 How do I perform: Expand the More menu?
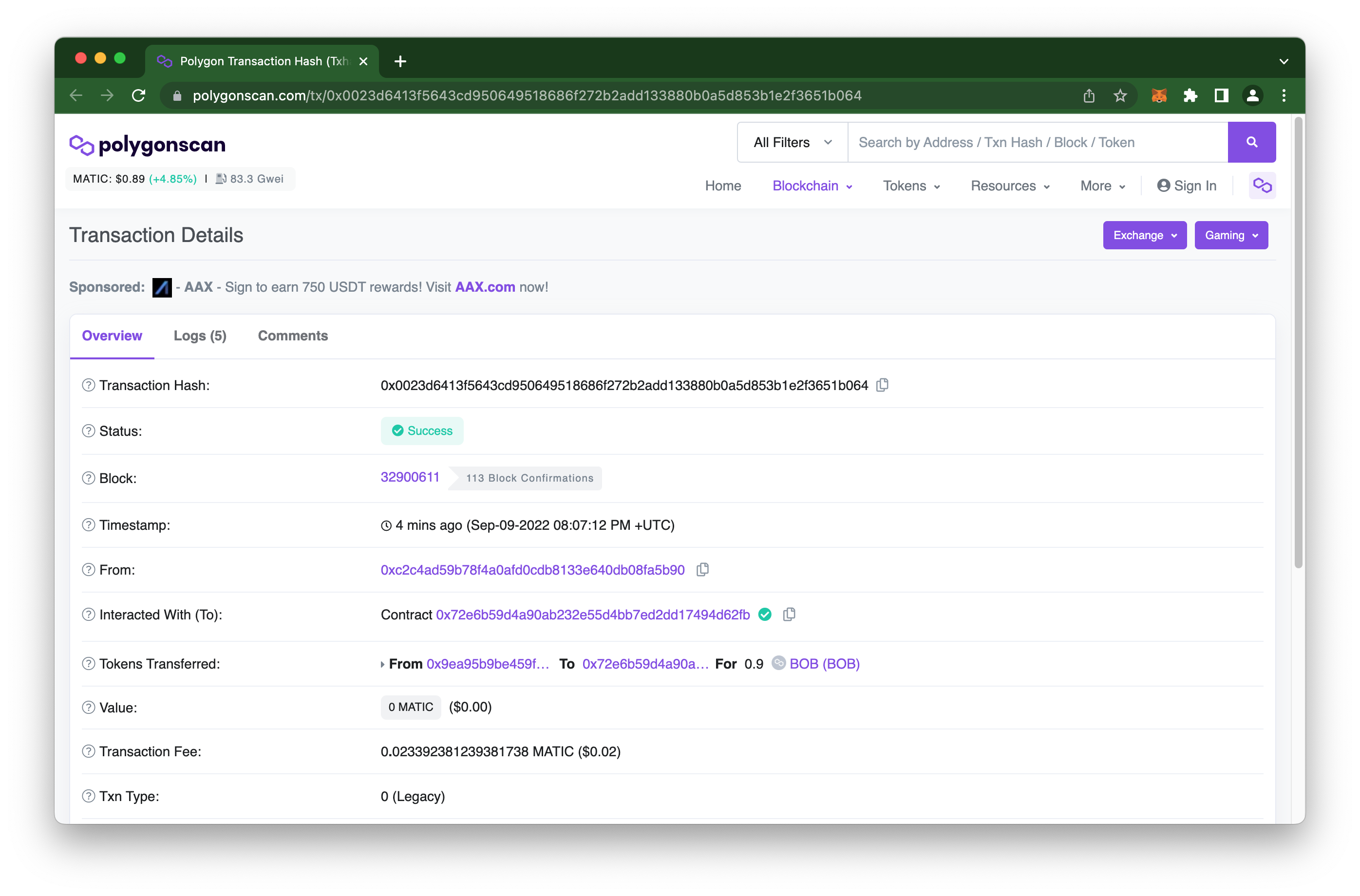1102,186
